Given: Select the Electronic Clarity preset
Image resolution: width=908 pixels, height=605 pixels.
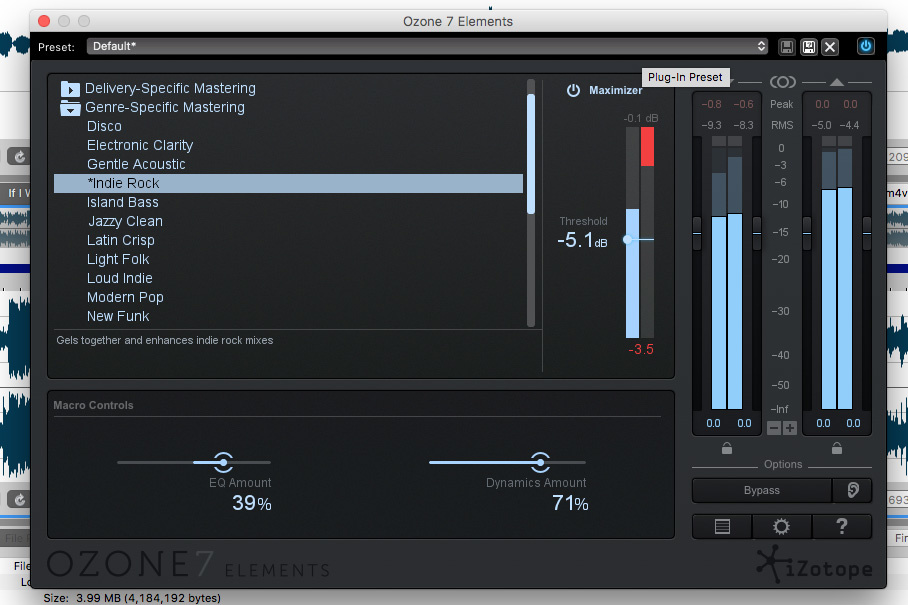Looking at the screenshot, I should [x=140, y=145].
